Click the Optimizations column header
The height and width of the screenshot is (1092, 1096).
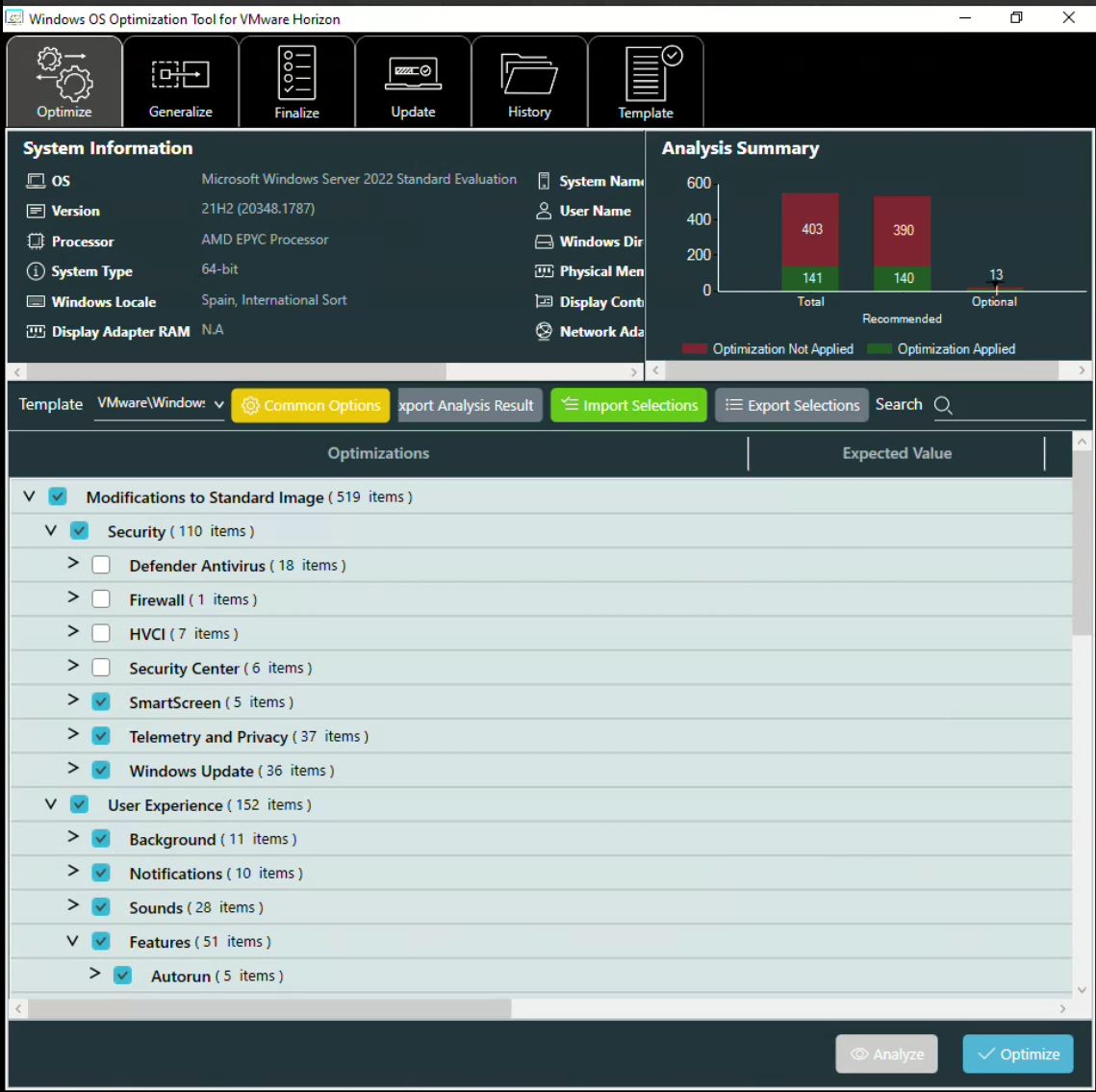(x=378, y=453)
